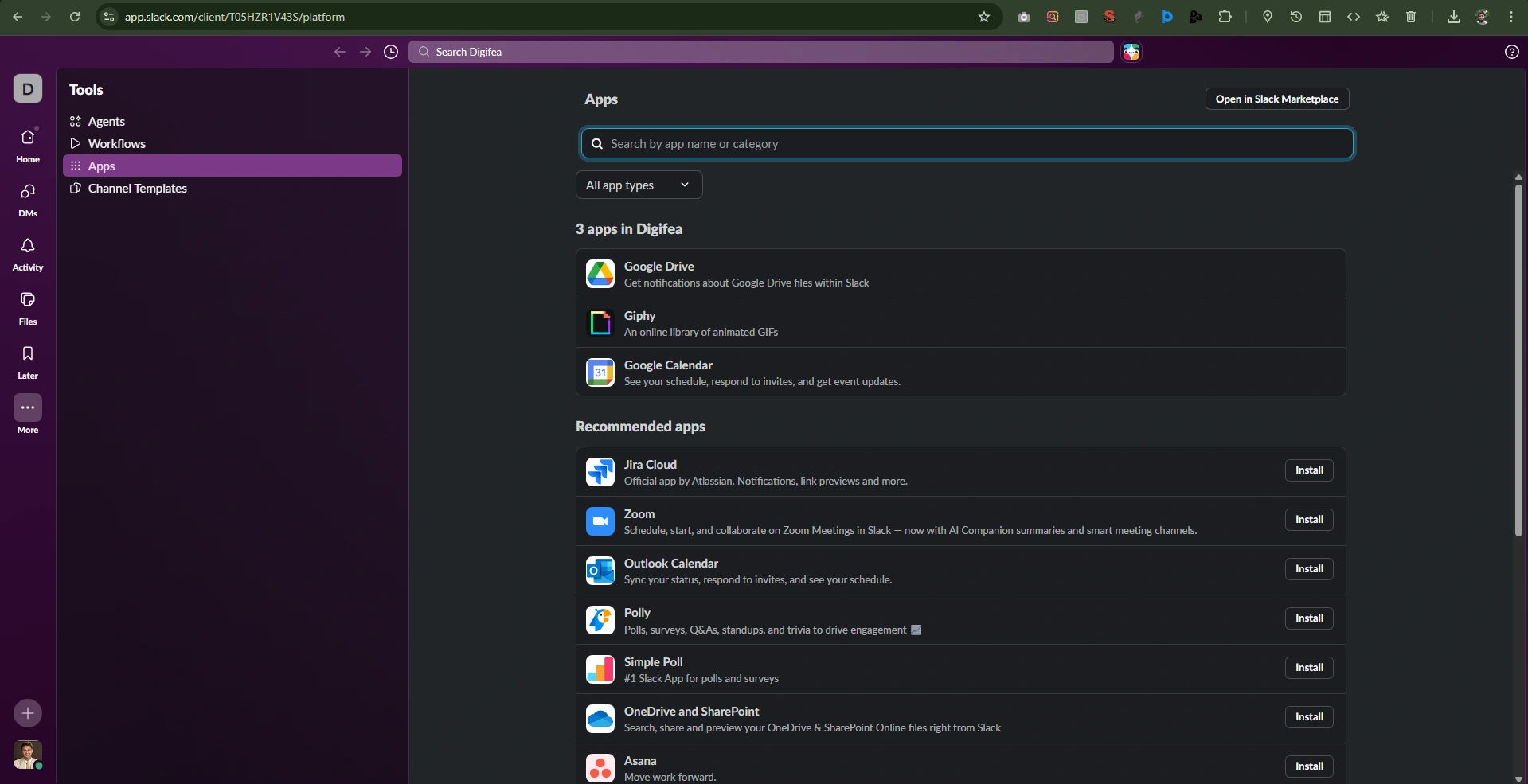This screenshot has width=1528, height=784.
Task: Open the Google Calendar app title
Action: click(x=668, y=365)
